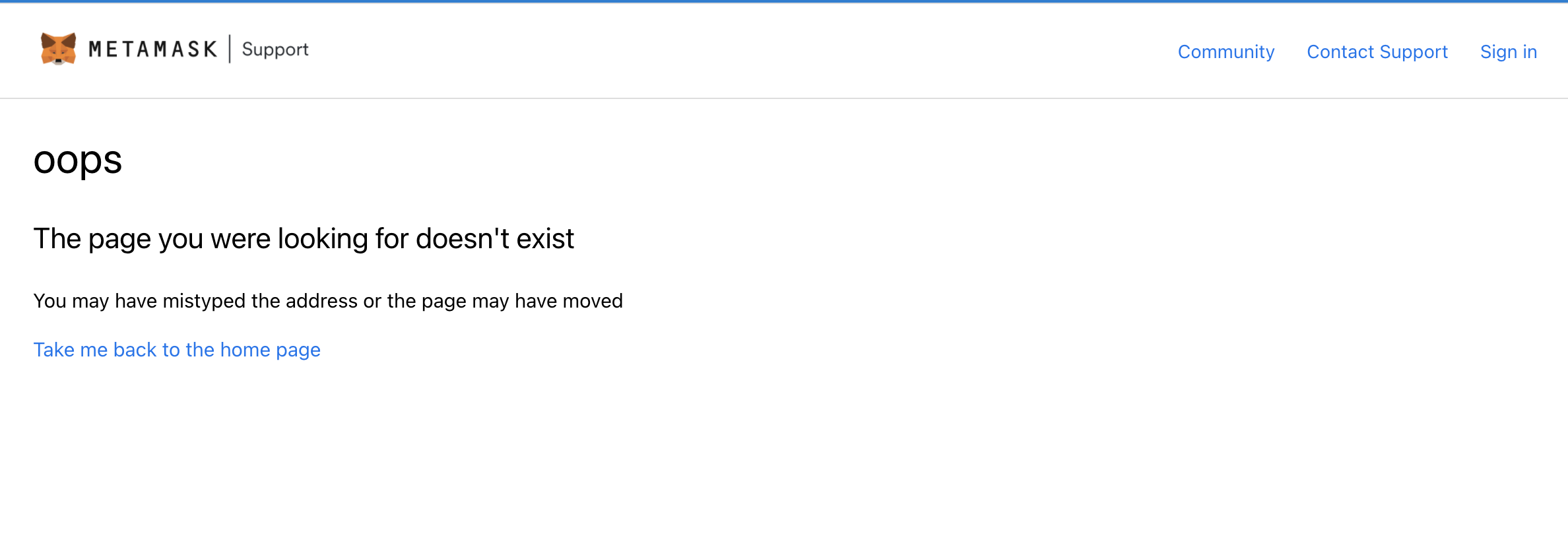
Task: Select the Support label next to the logo
Action: (x=275, y=49)
